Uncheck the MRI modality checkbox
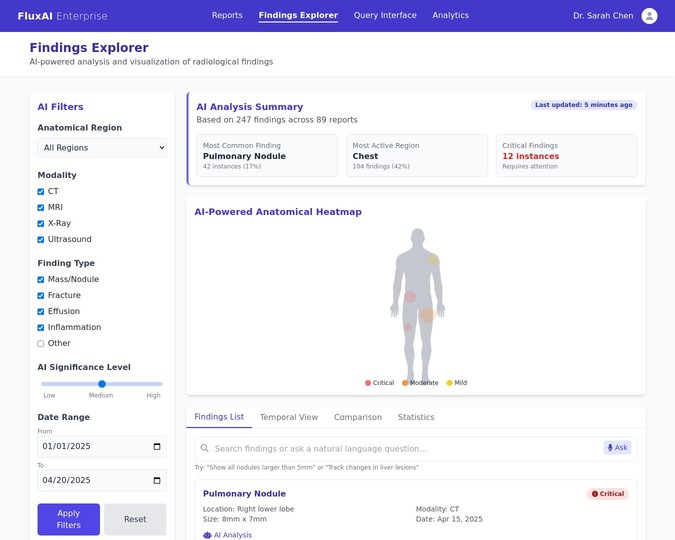This screenshot has height=540, width=675. pyautogui.click(x=41, y=208)
